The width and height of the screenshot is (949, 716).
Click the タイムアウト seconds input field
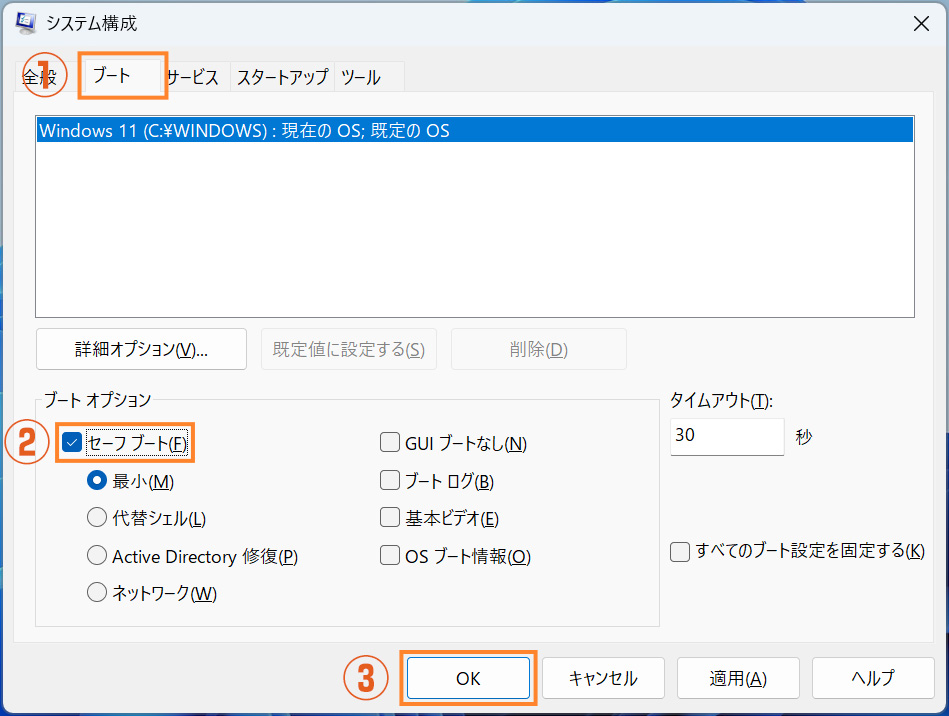pos(727,436)
